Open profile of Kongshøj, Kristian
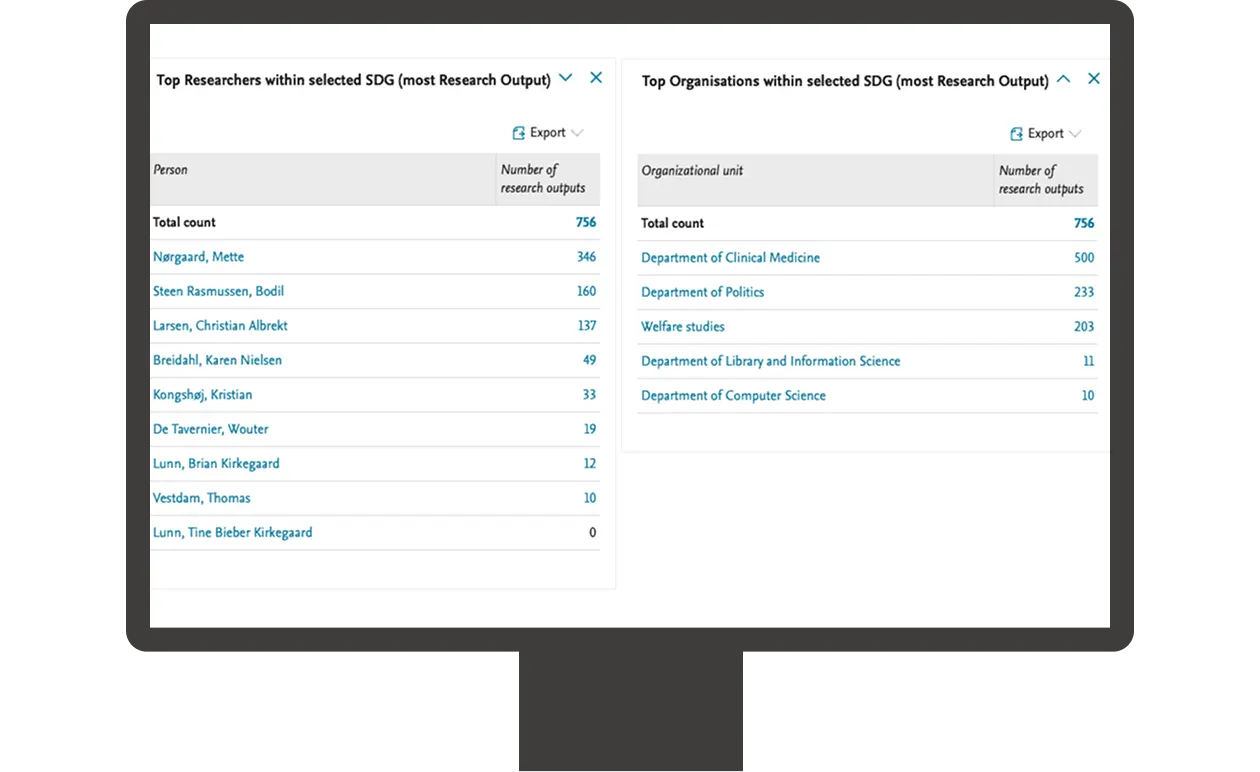 (x=202, y=395)
